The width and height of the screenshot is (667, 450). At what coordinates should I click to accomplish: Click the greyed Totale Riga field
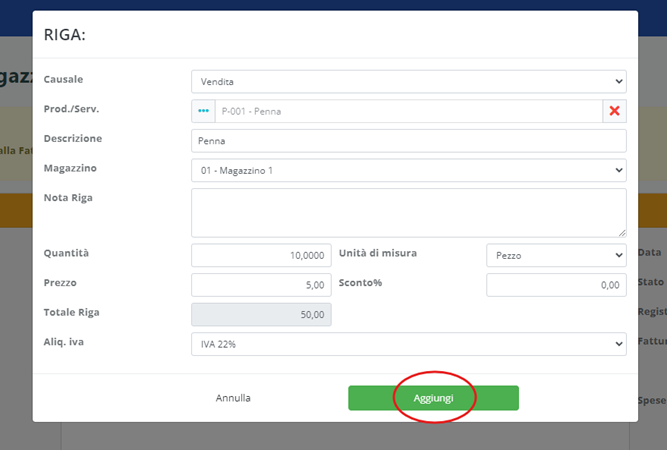pyautogui.click(x=261, y=314)
